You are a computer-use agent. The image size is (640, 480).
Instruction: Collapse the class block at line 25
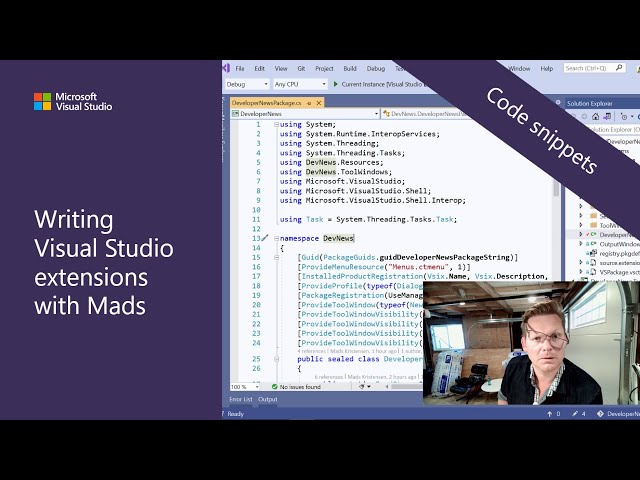pos(276,359)
